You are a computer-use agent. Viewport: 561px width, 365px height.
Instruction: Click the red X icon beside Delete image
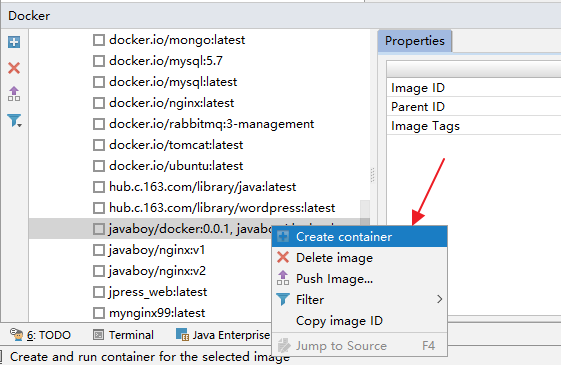coord(283,257)
